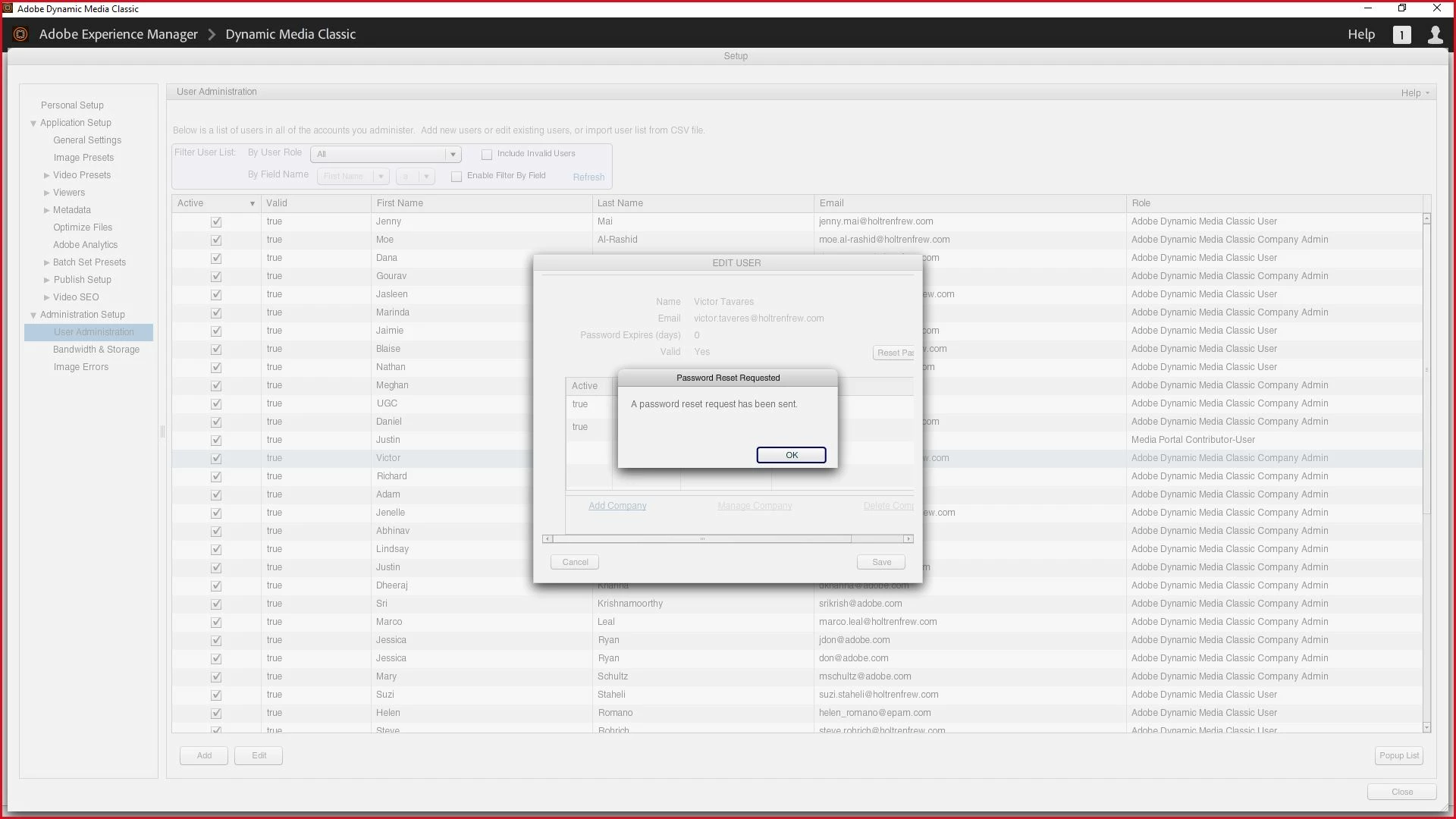Enable the Include Invalid Users checkbox
Image resolution: width=1456 pixels, height=819 pixels.
(x=487, y=154)
